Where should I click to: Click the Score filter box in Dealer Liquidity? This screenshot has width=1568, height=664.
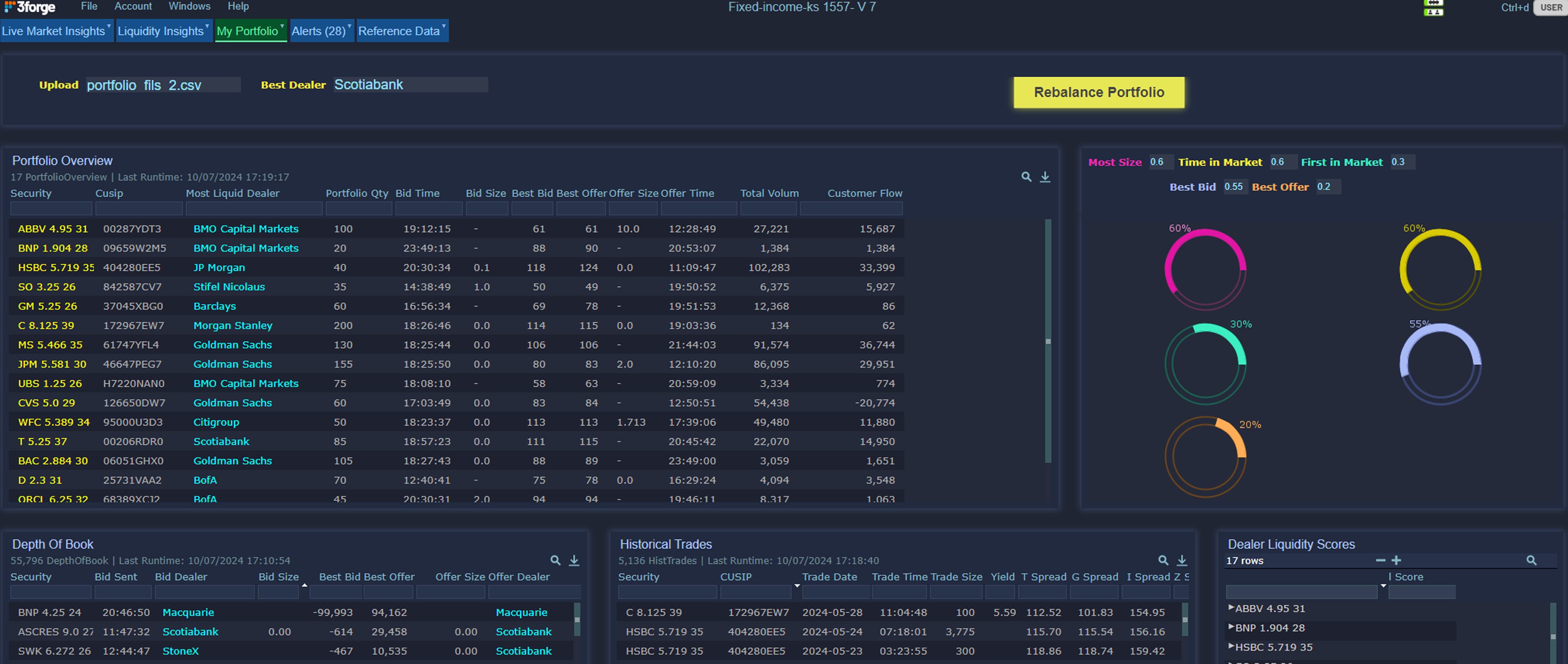[1421, 592]
